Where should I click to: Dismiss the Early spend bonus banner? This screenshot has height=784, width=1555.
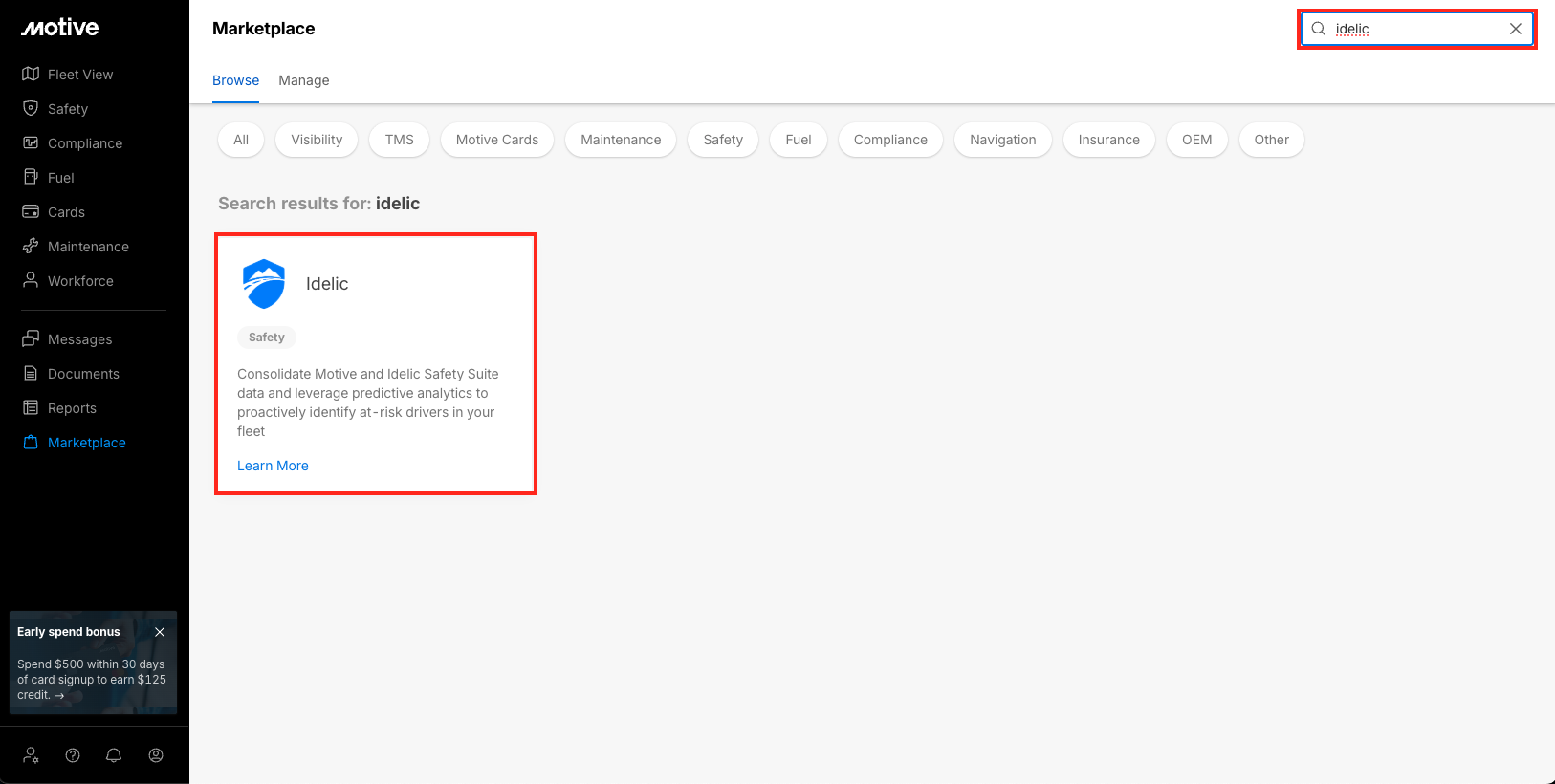160,632
